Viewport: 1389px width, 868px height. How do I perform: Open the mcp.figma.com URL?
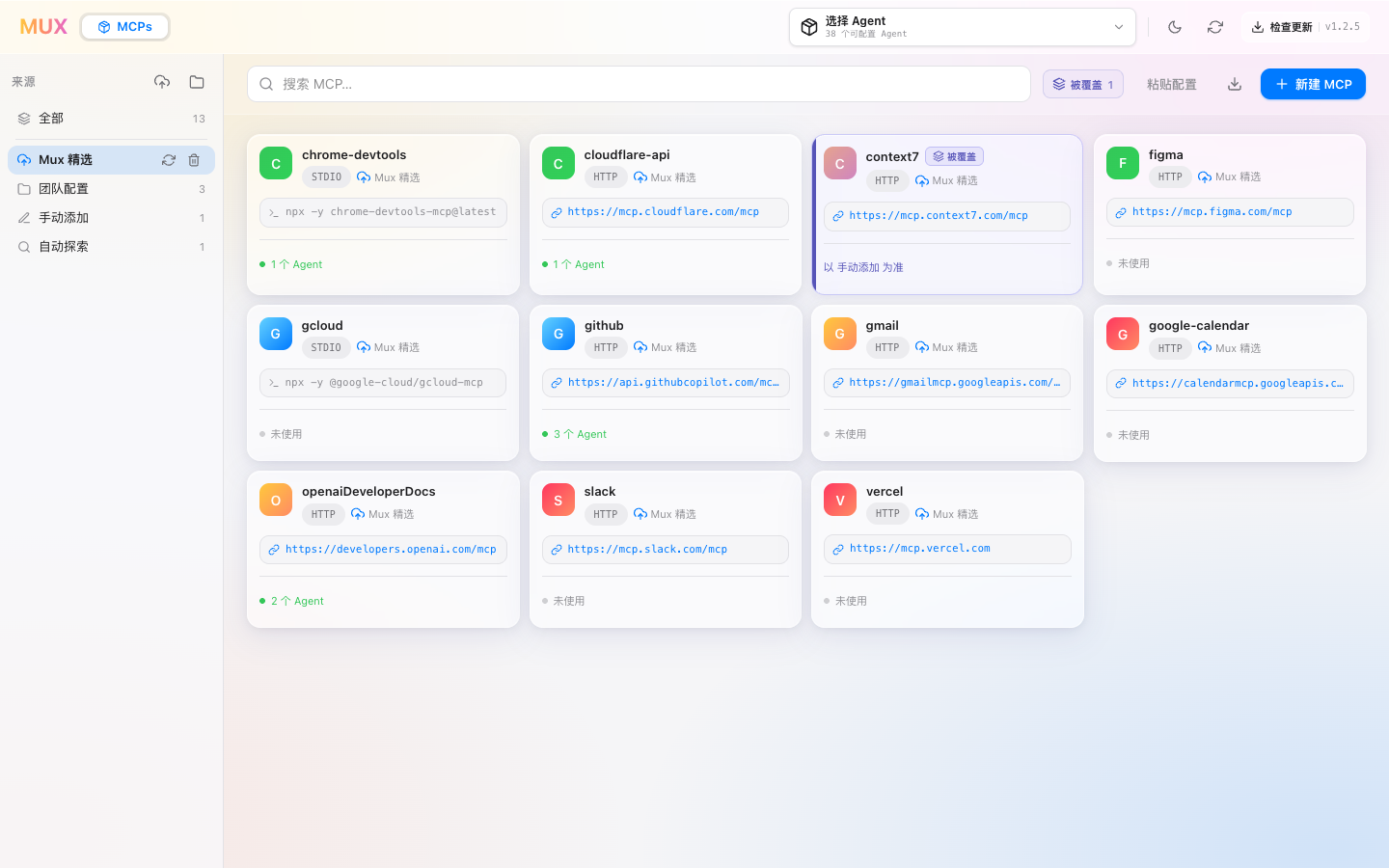[1230, 212]
